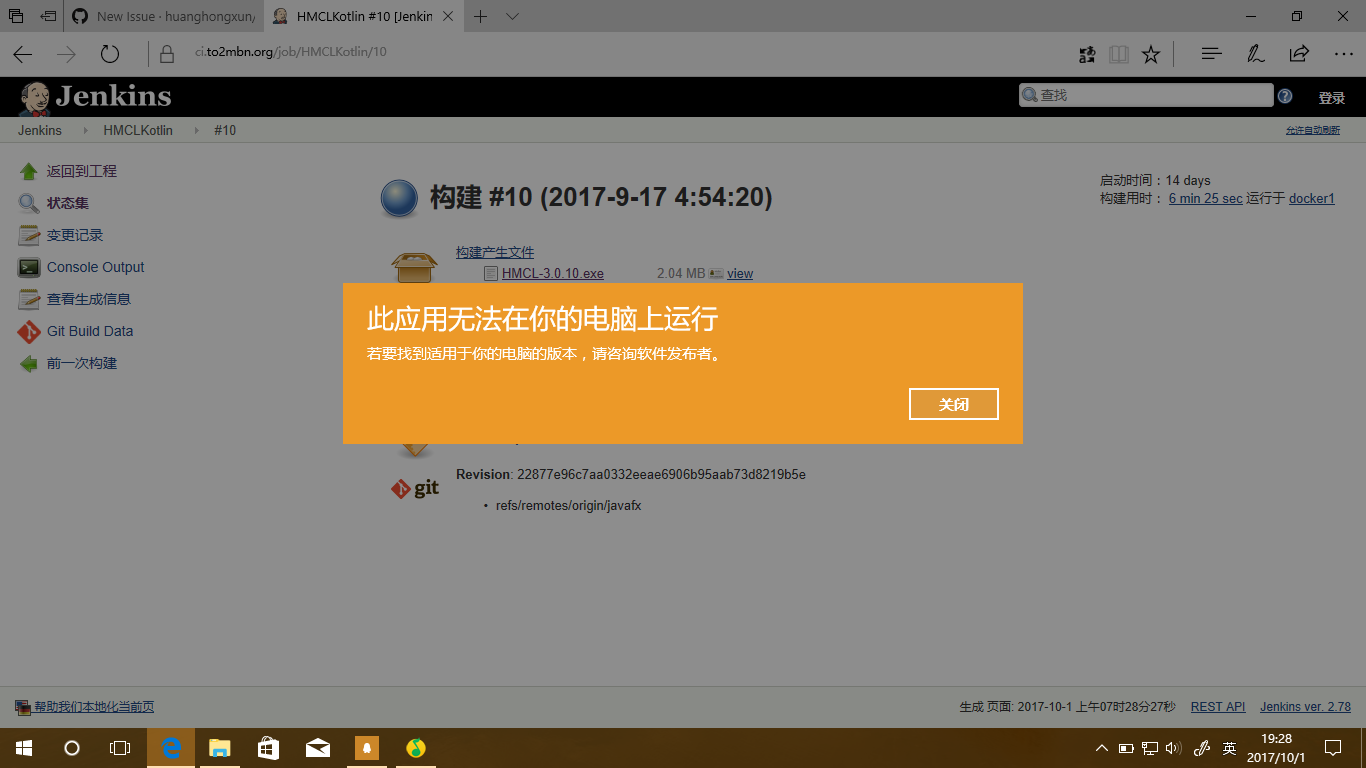Click the Make a Web Note pen icon
This screenshot has height=768, width=1366.
(1256, 54)
